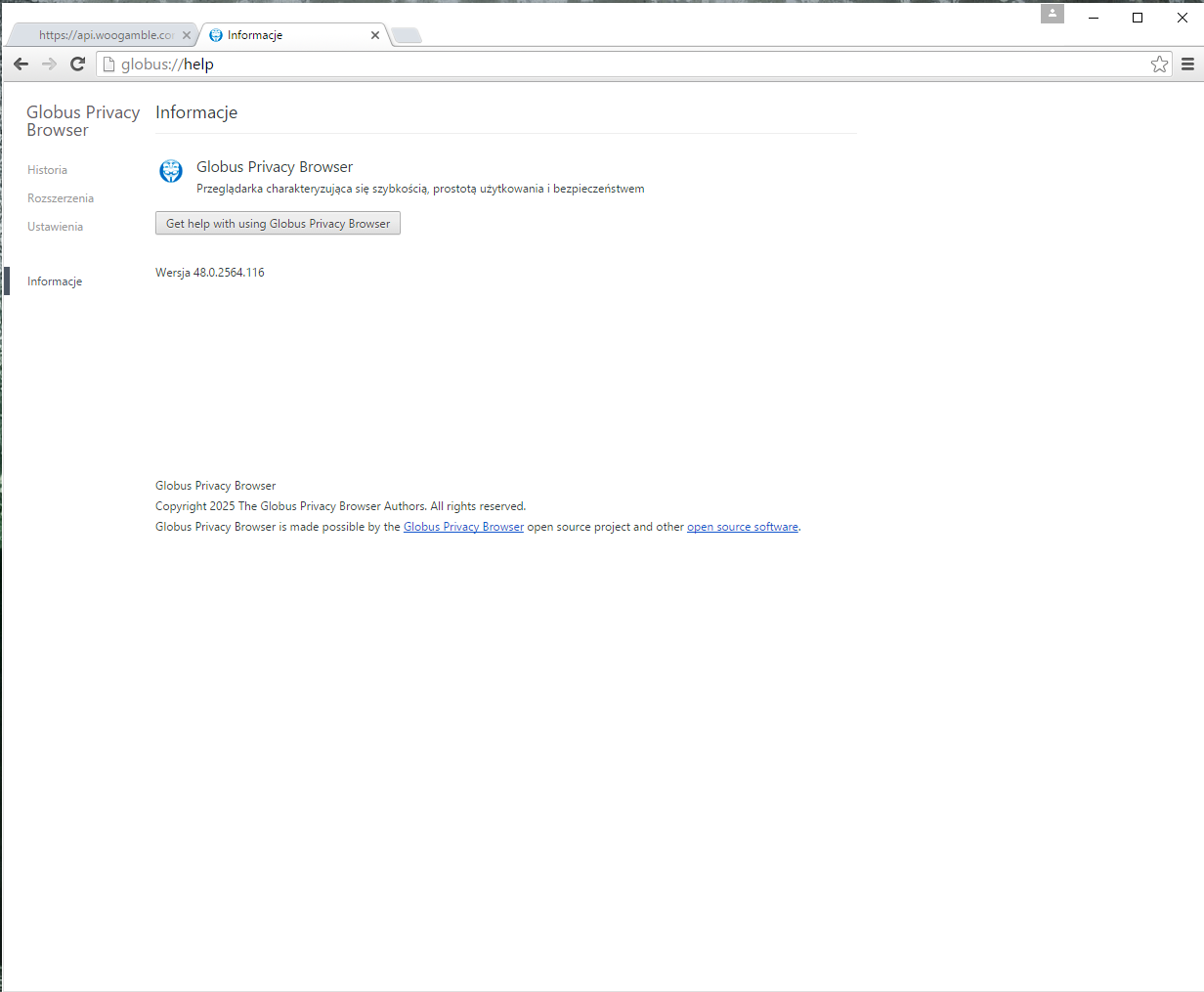
Task: Maximize the browser window
Action: [x=1138, y=18]
